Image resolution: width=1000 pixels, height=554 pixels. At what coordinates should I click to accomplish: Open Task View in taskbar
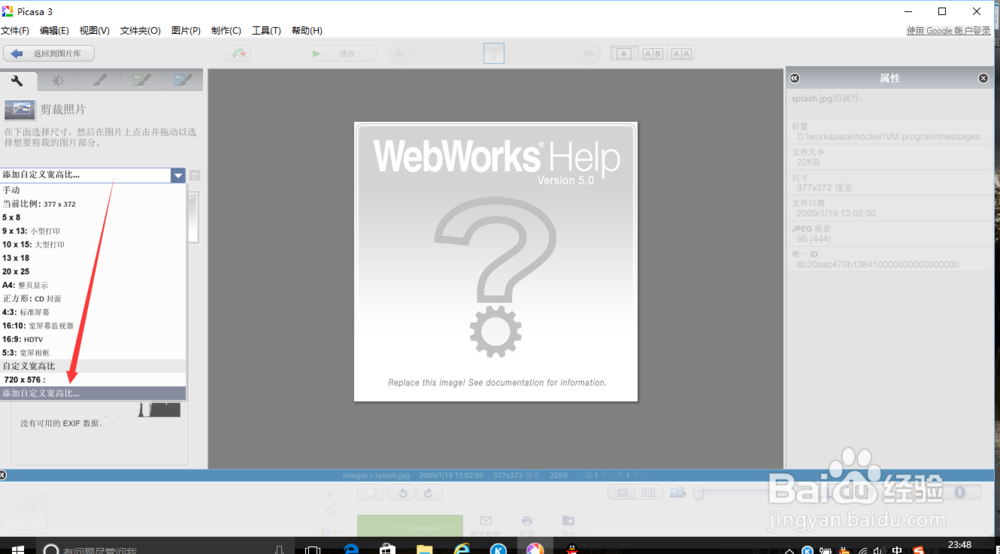312,549
